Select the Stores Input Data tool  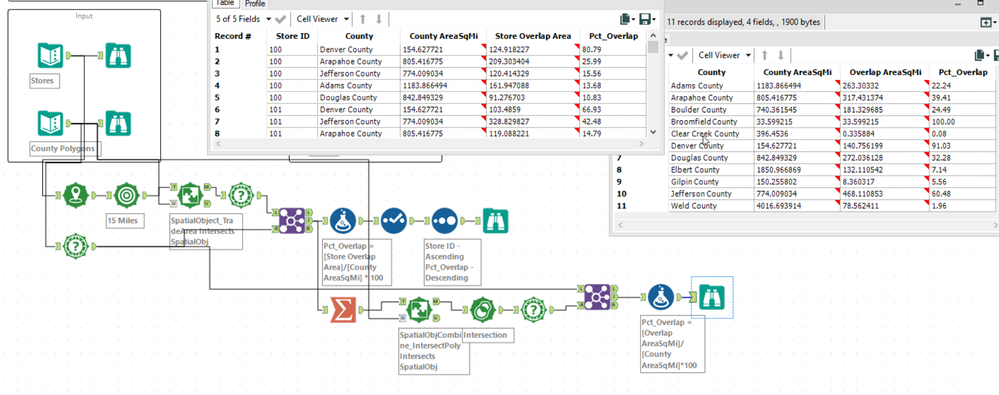[50, 55]
